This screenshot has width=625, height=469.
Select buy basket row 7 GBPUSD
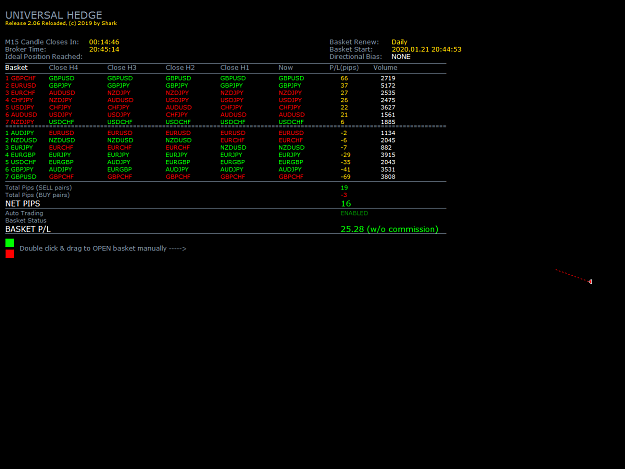pyautogui.click(x=21, y=177)
